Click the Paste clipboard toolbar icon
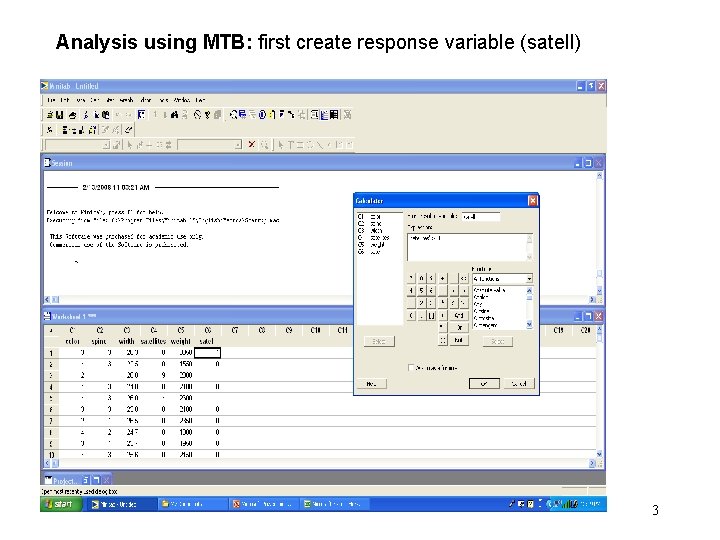 106,115
